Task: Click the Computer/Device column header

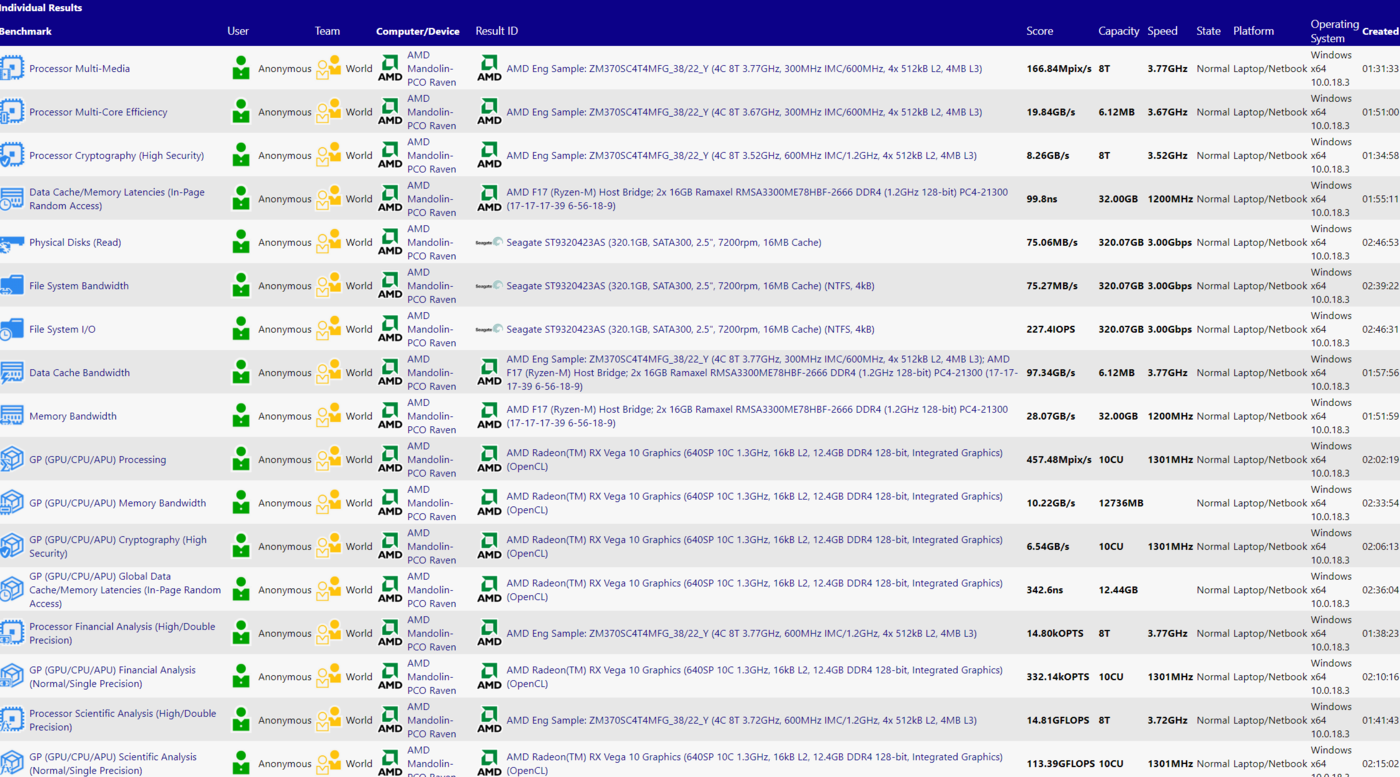Action: (x=417, y=31)
